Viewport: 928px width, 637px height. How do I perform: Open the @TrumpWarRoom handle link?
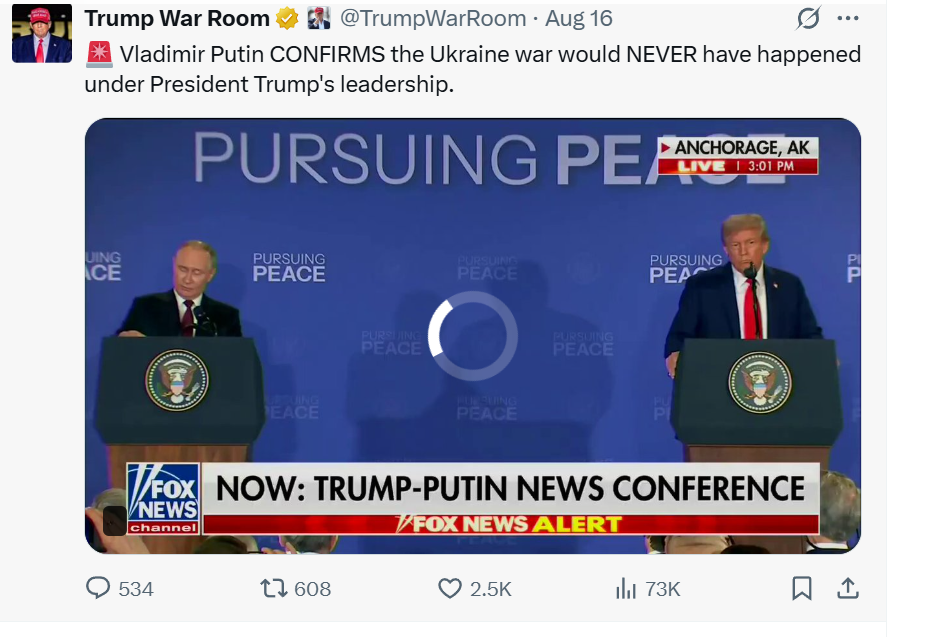(x=433, y=18)
